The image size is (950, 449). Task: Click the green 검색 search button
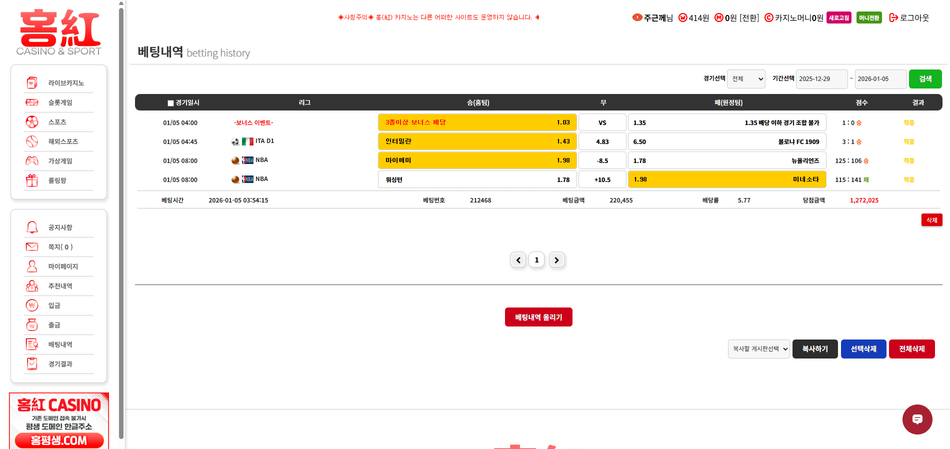(x=925, y=79)
